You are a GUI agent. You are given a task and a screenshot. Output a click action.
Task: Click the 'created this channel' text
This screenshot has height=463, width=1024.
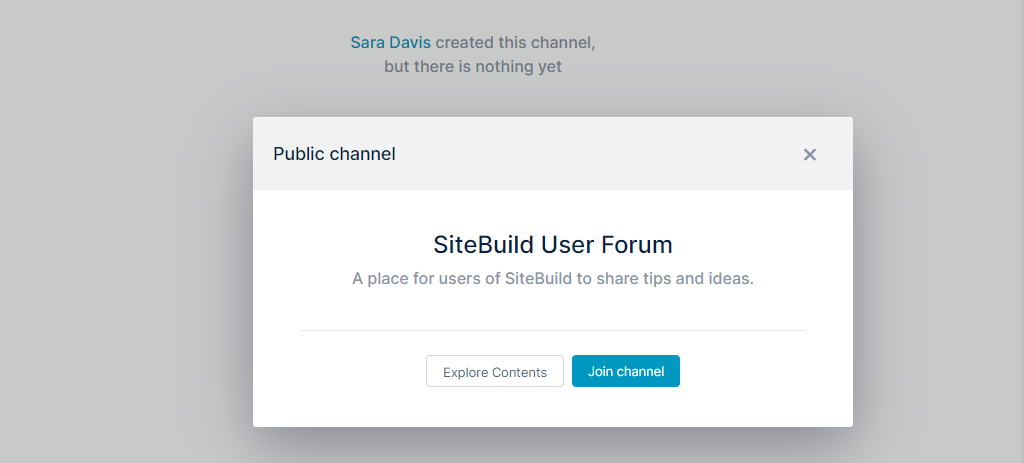point(515,42)
